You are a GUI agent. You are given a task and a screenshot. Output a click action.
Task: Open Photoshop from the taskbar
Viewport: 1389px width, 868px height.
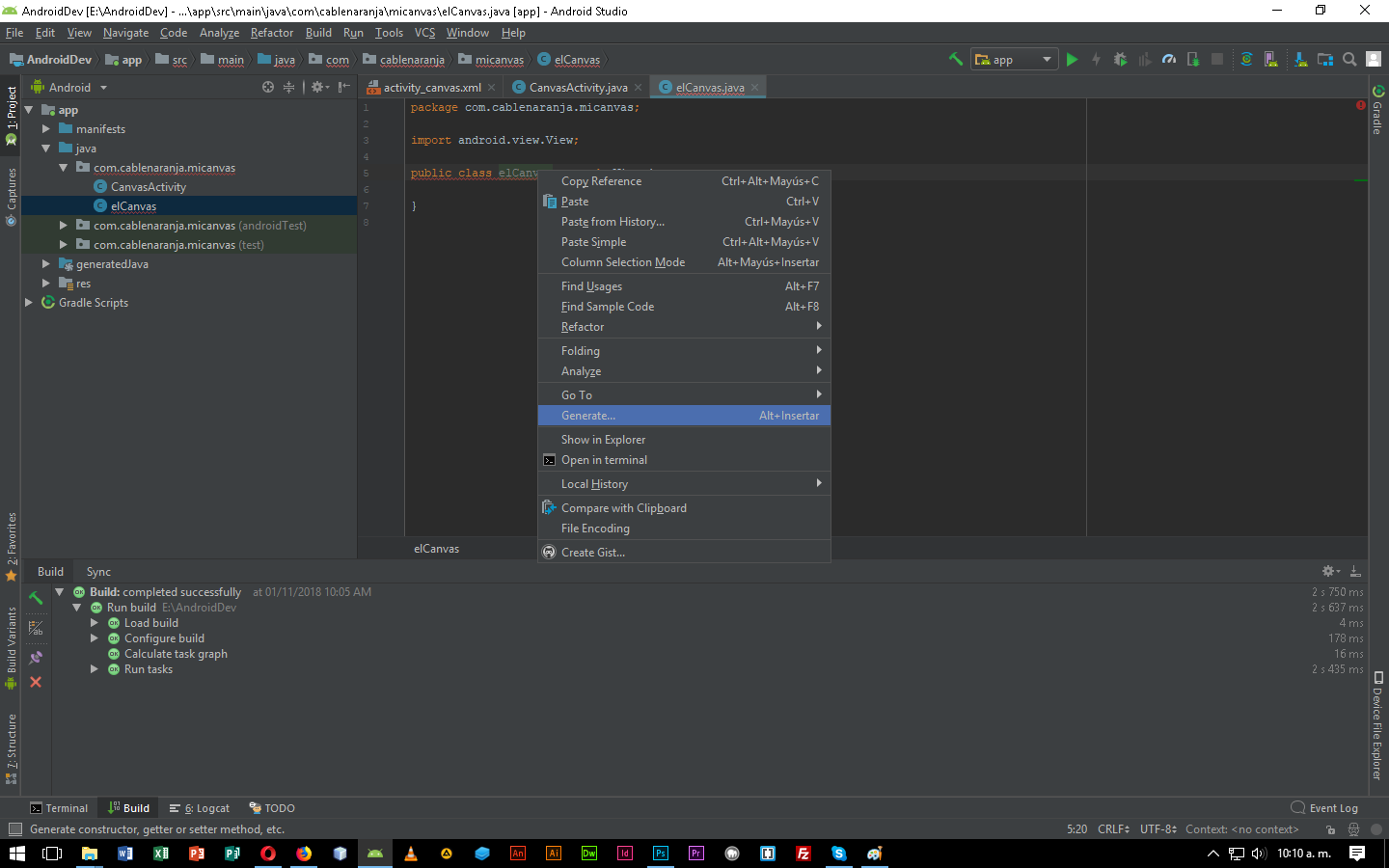(x=661, y=854)
